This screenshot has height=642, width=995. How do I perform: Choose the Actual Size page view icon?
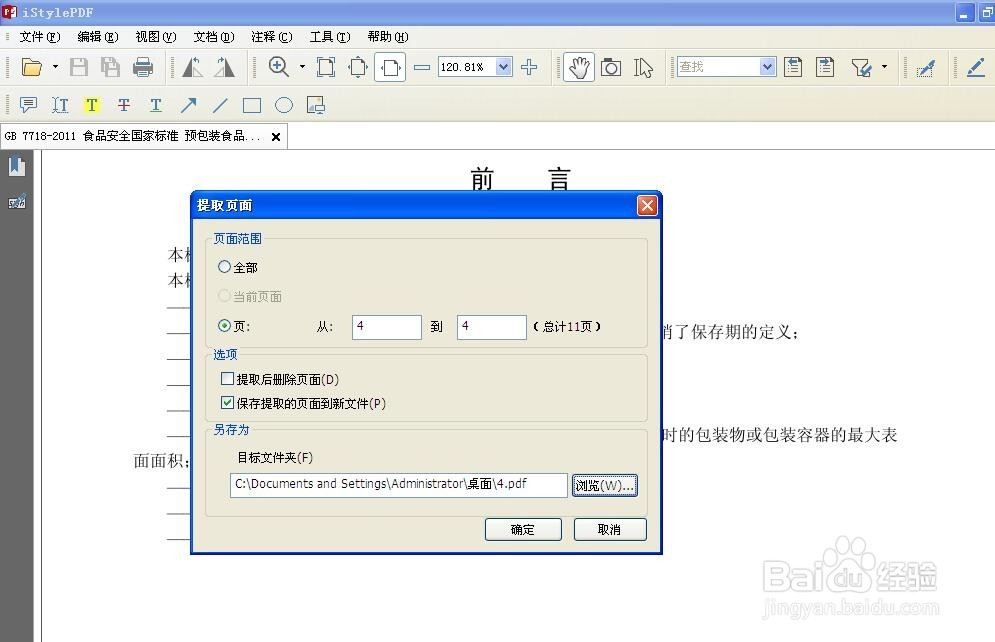coord(326,67)
